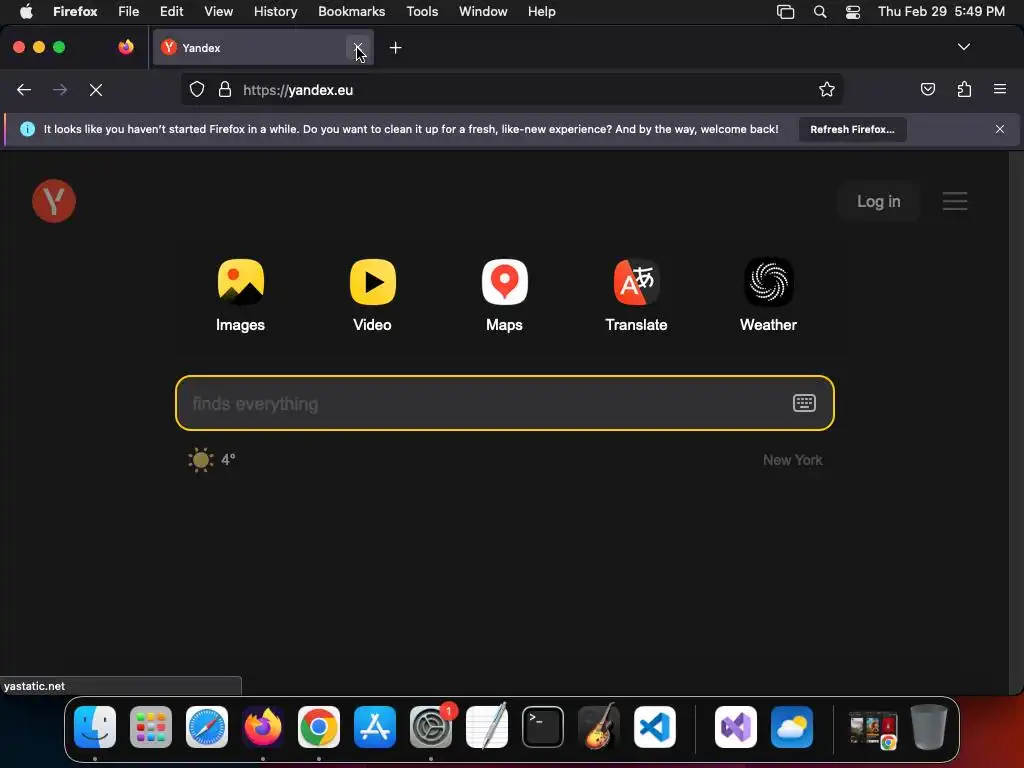Launch Google Chrome from the Dock

pyautogui.click(x=319, y=727)
